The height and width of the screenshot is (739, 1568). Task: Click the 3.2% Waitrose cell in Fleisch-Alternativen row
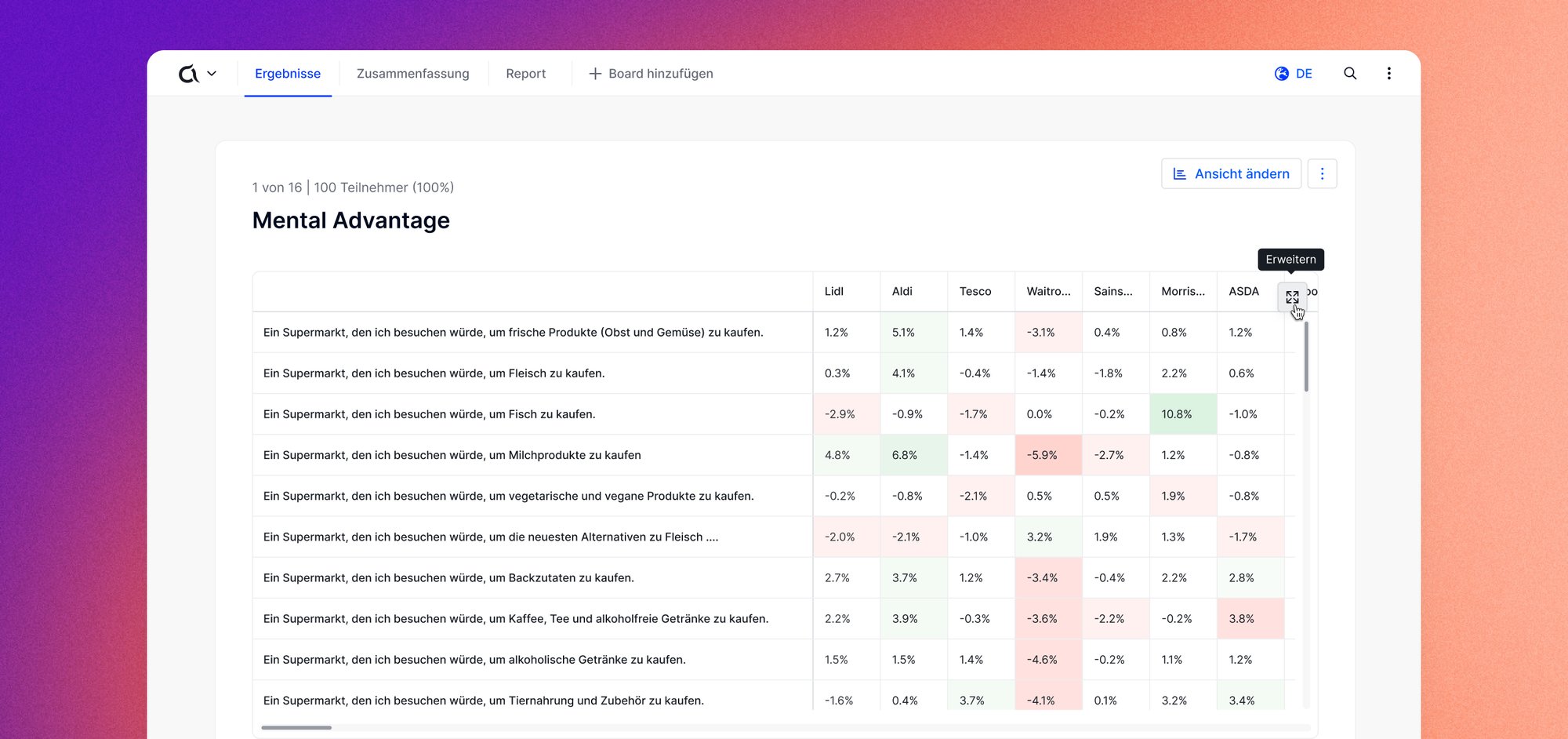click(x=1049, y=537)
